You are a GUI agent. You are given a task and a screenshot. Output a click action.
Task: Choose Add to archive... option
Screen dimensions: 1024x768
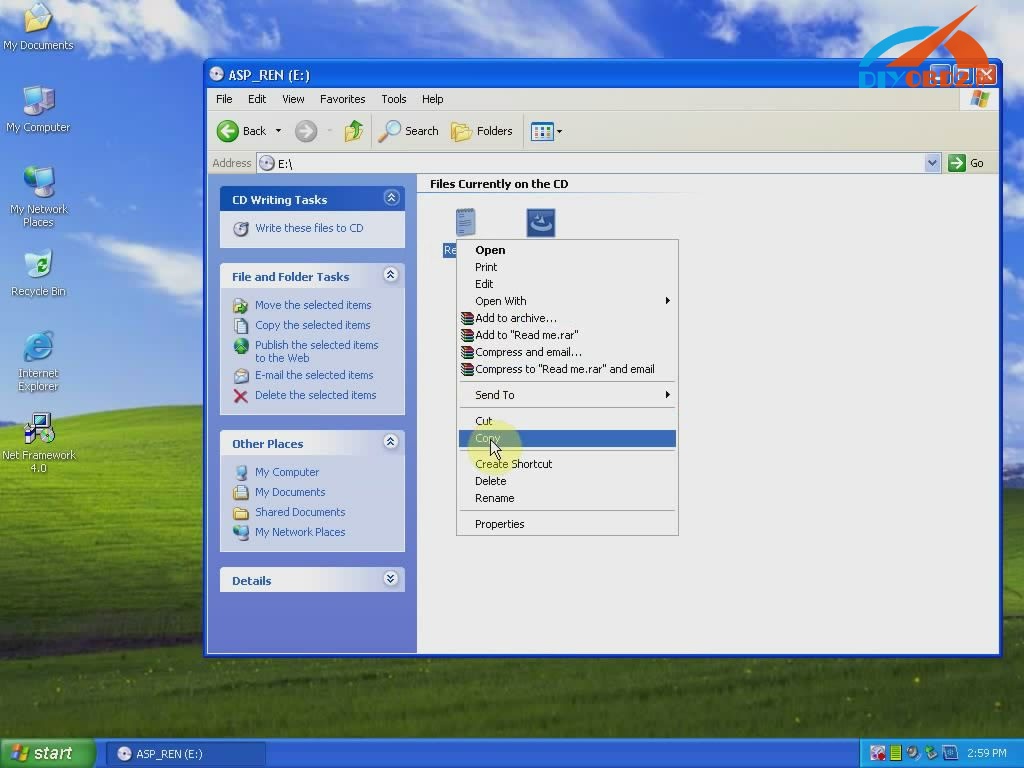(567, 318)
